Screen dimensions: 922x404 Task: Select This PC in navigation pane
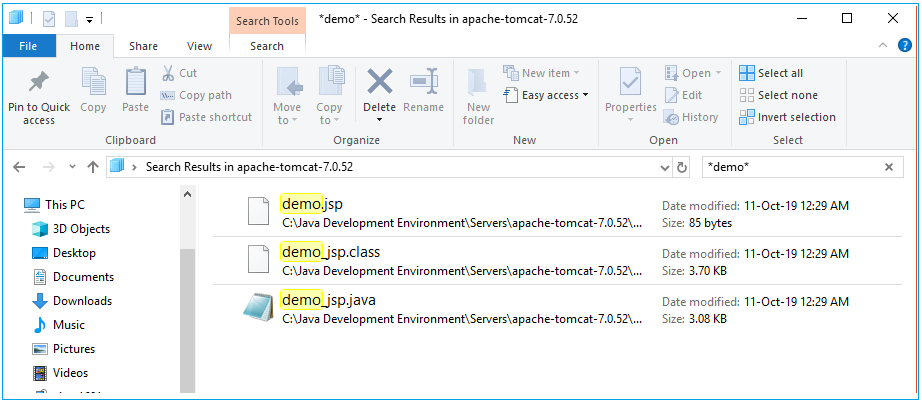pyautogui.click(x=54, y=205)
